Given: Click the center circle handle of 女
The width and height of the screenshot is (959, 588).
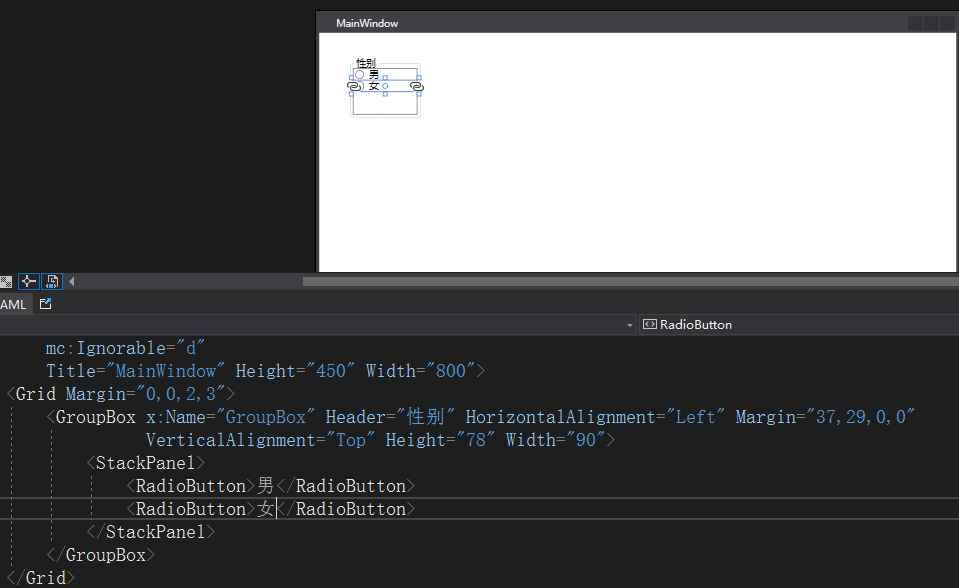Looking at the screenshot, I should point(385,86).
